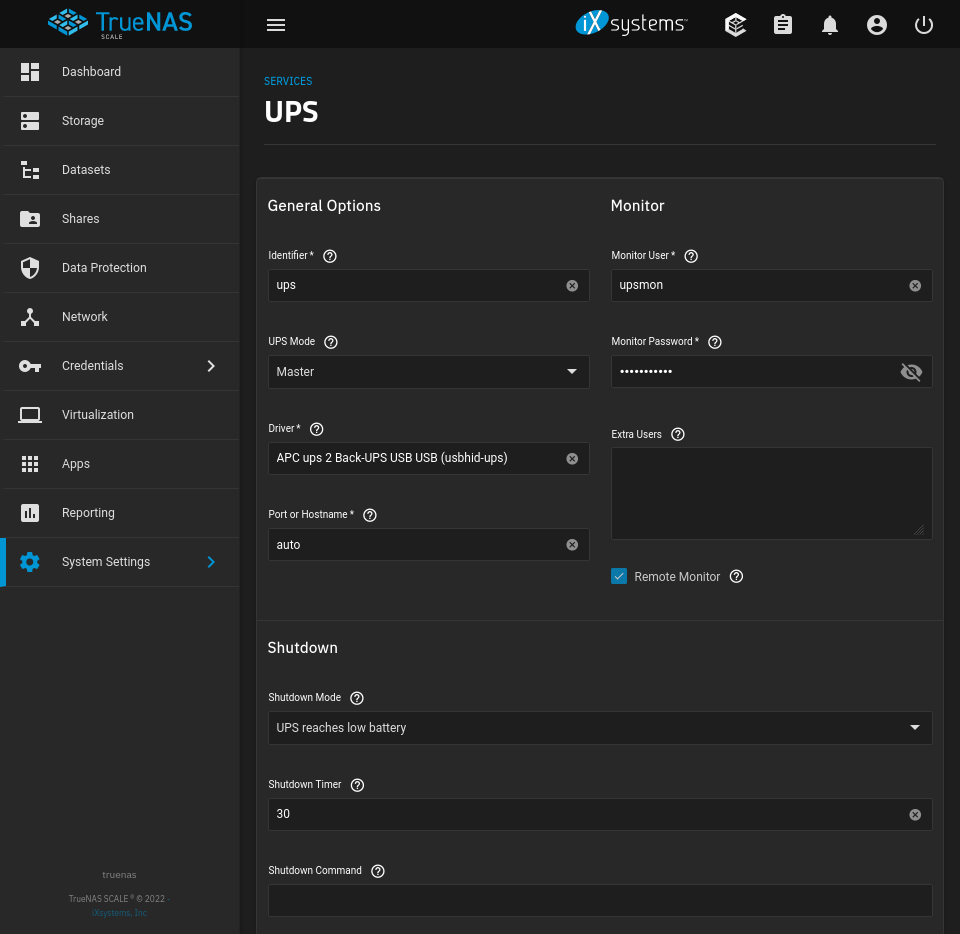The width and height of the screenshot is (960, 934).
Task: Uncheck the Remote Monitor checkbox
Action: point(619,577)
